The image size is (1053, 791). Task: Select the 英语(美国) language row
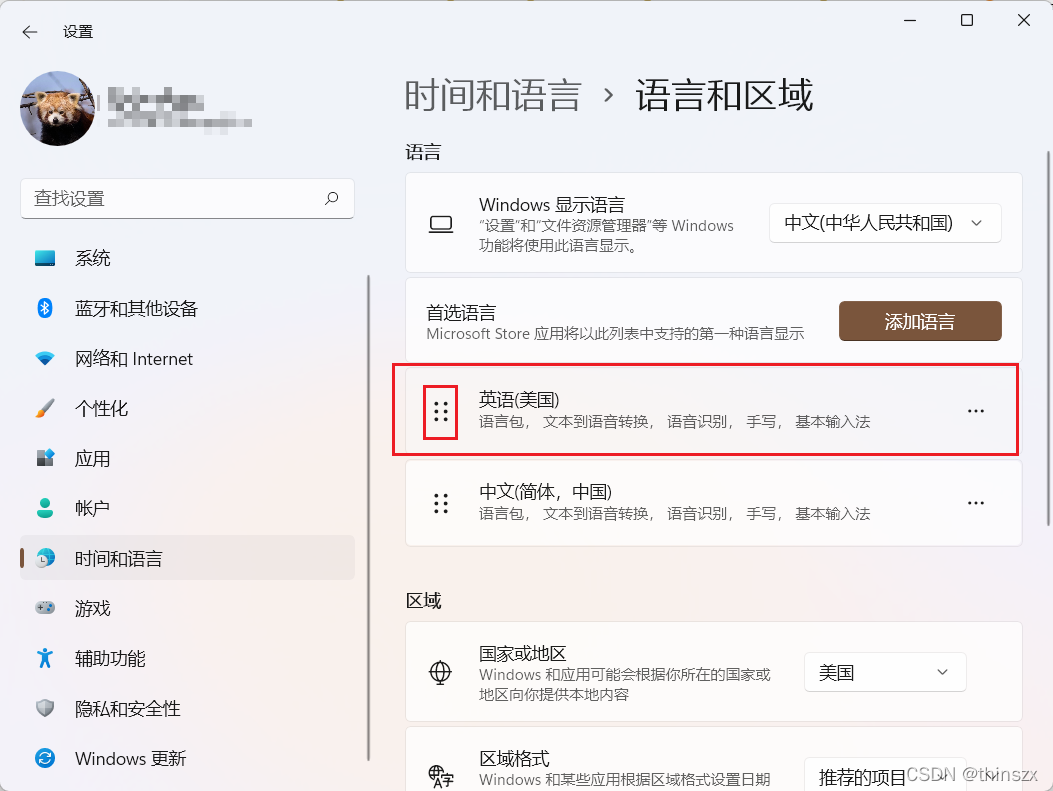tap(714, 411)
